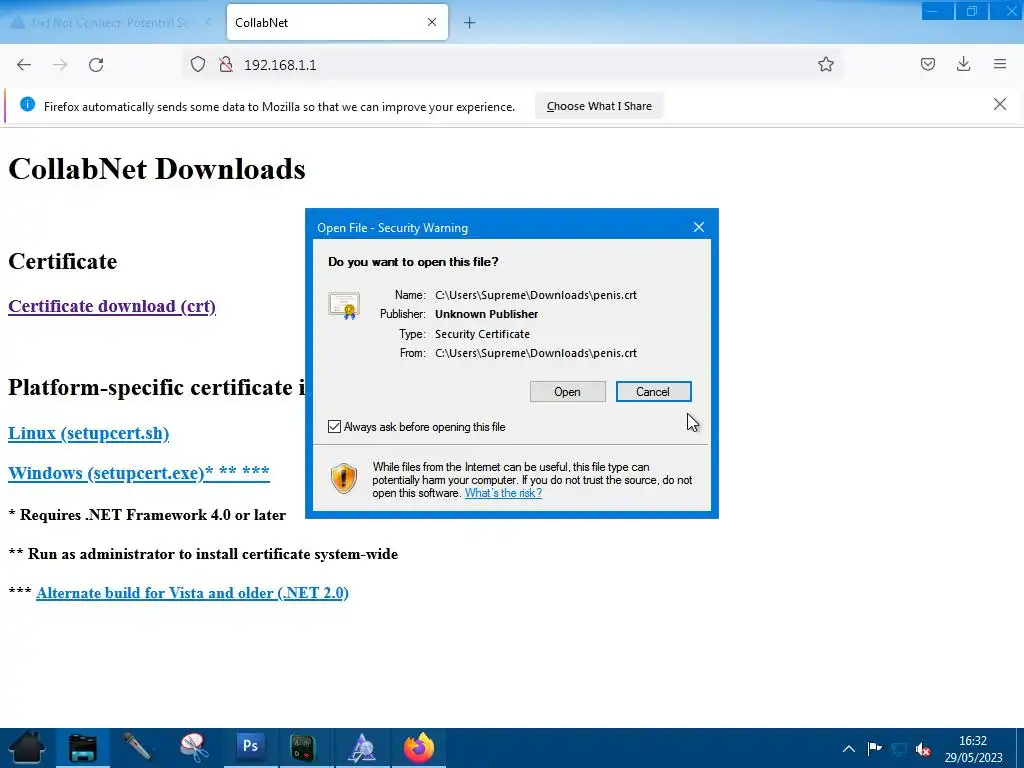The height and width of the screenshot is (768, 1024).
Task: Open the tracking protection shield icon
Action: pos(198,64)
